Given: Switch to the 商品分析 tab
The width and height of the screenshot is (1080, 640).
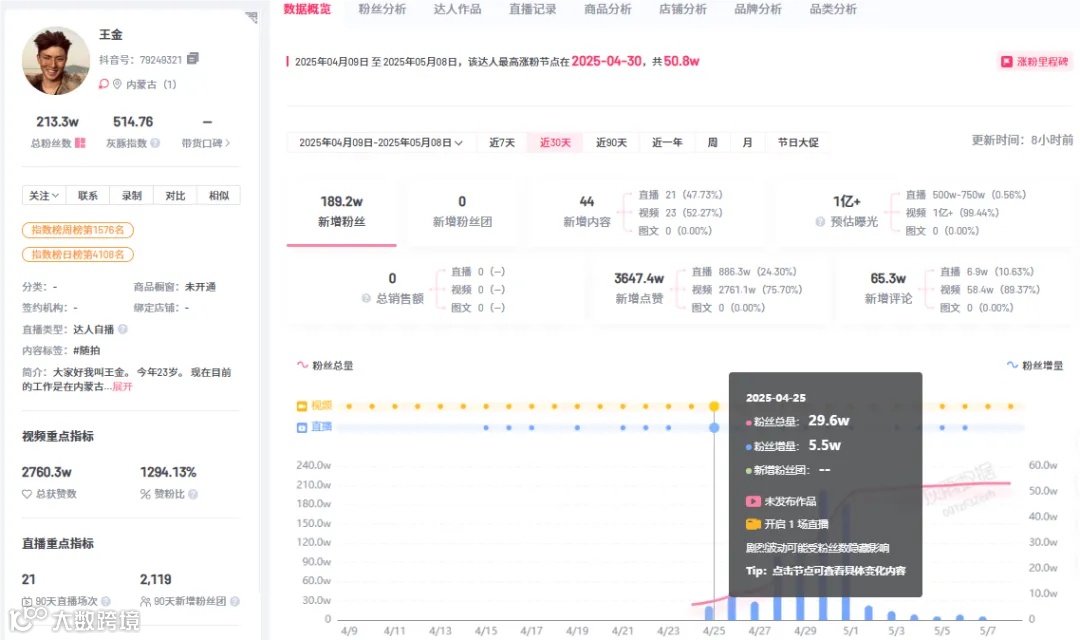Looking at the screenshot, I should point(608,9).
